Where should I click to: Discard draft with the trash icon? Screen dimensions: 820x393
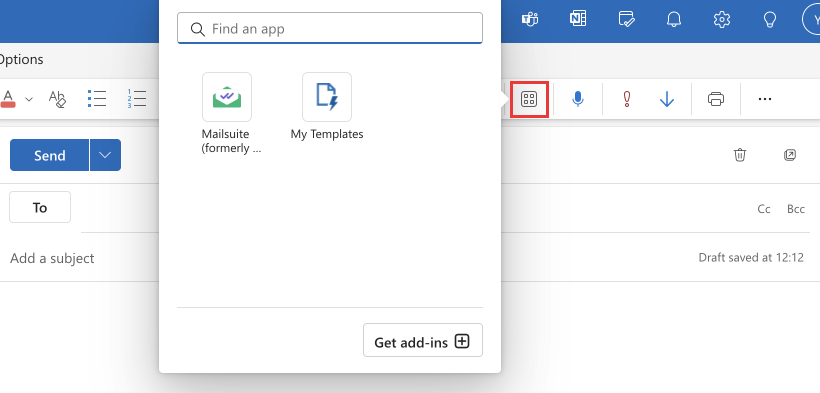coord(739,155)
